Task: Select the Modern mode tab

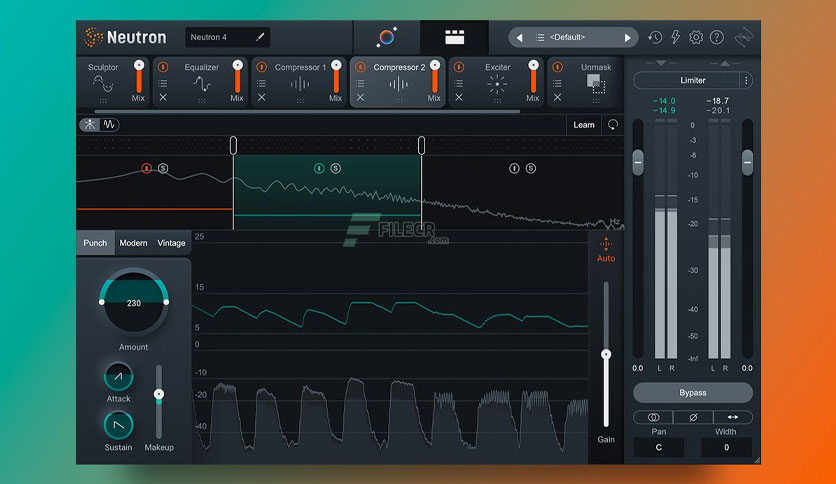Action: tap(133, 243)
